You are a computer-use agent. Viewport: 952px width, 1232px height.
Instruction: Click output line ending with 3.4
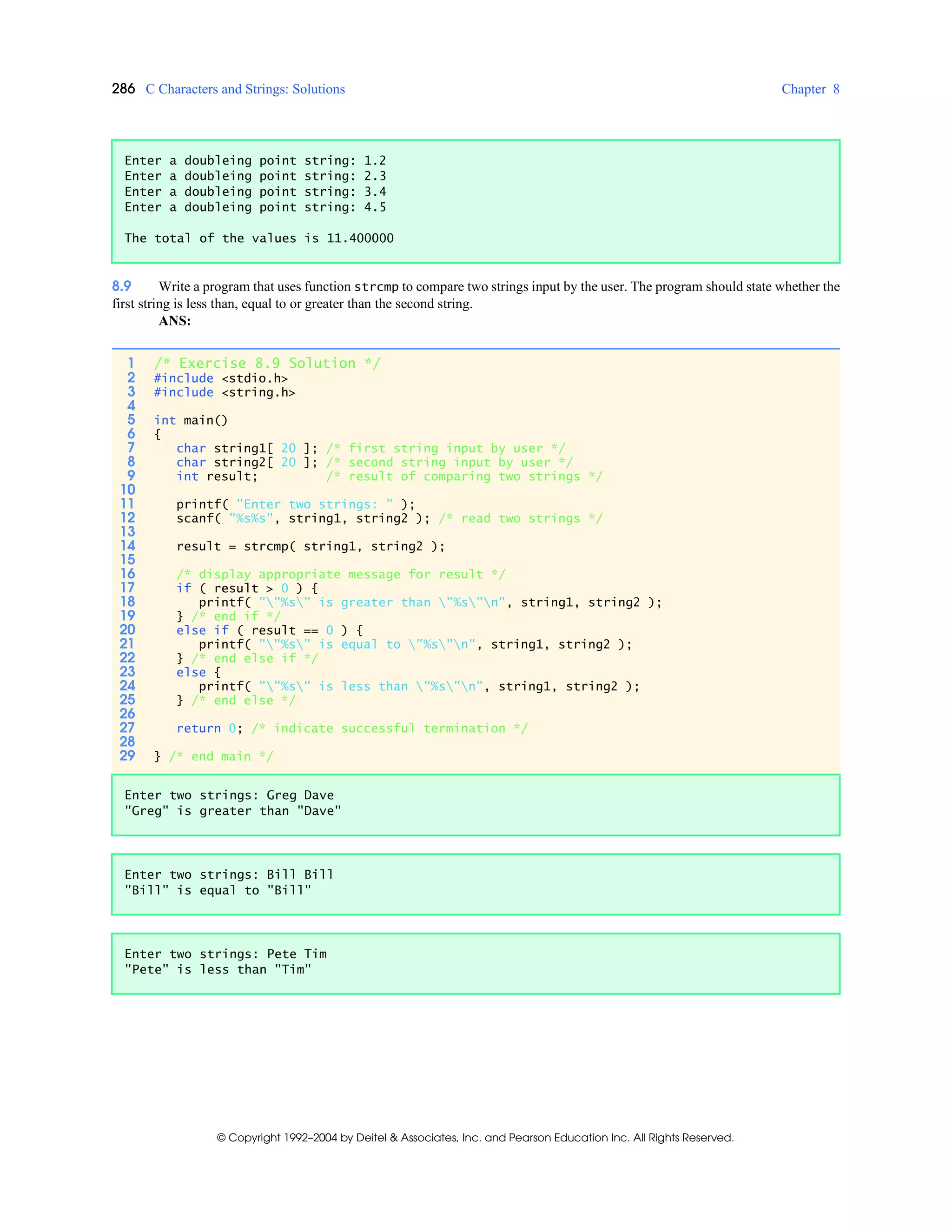pyautogui.click(x=256, y=192)
